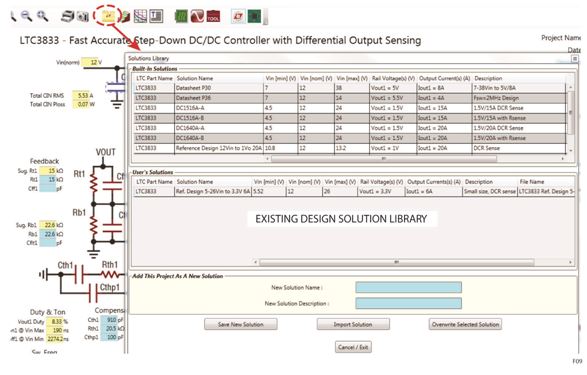The image size is (587, 375).
Task: Select the Datasheet P30 solution row
Action: tap(350, 88)
